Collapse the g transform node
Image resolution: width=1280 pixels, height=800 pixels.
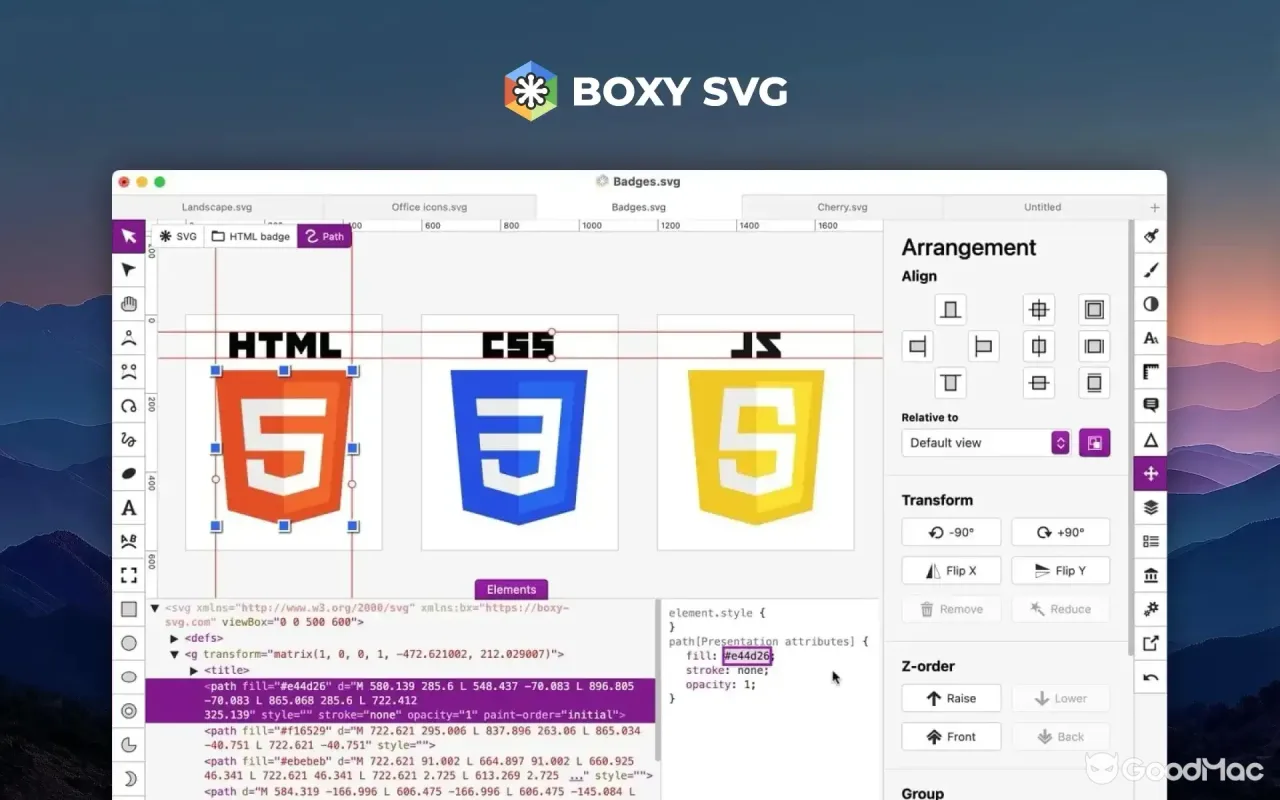pos(175,654)
